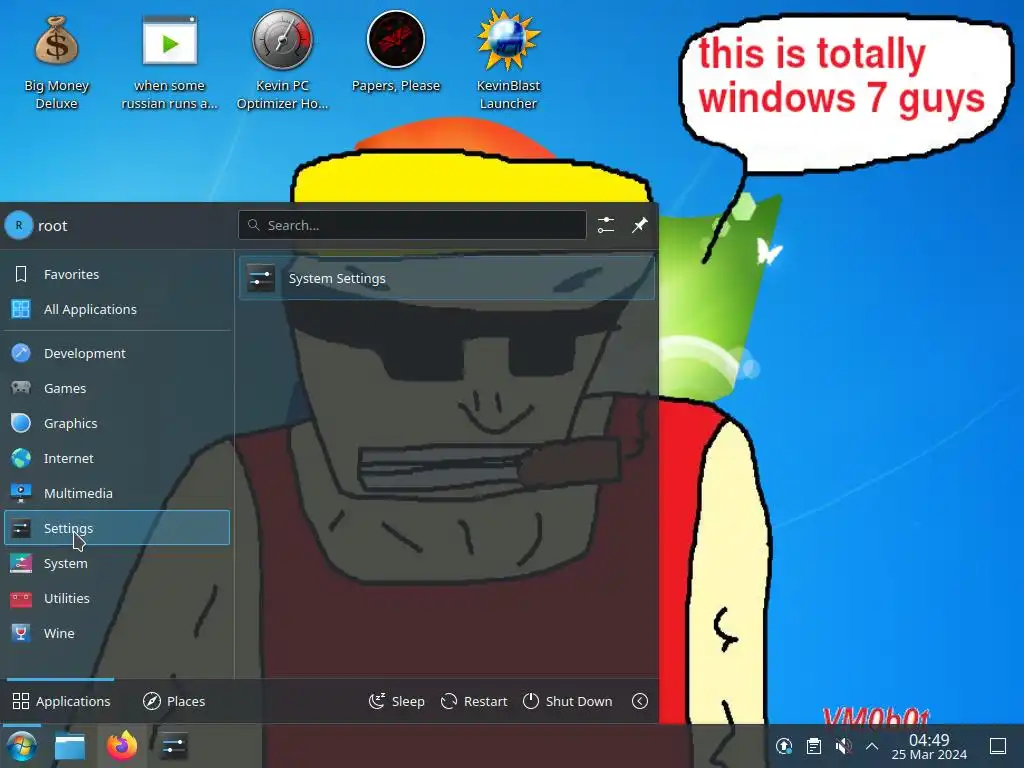This screenshot has height=768, width=1024.
Task: Switch to the Applications tab
Action: [x=61, y=701]
